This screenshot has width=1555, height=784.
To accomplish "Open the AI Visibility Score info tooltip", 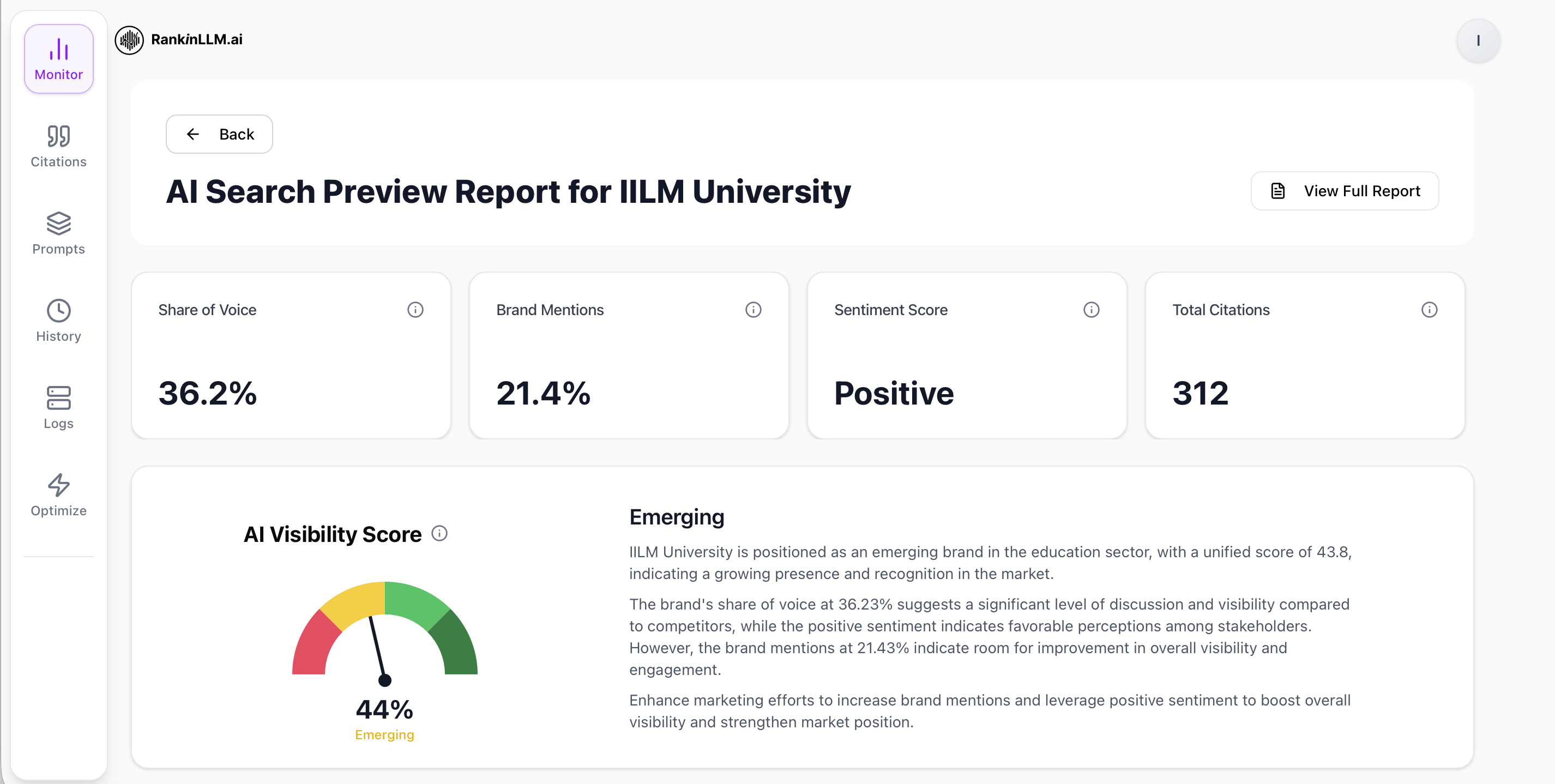I will (x=440, y=533).
